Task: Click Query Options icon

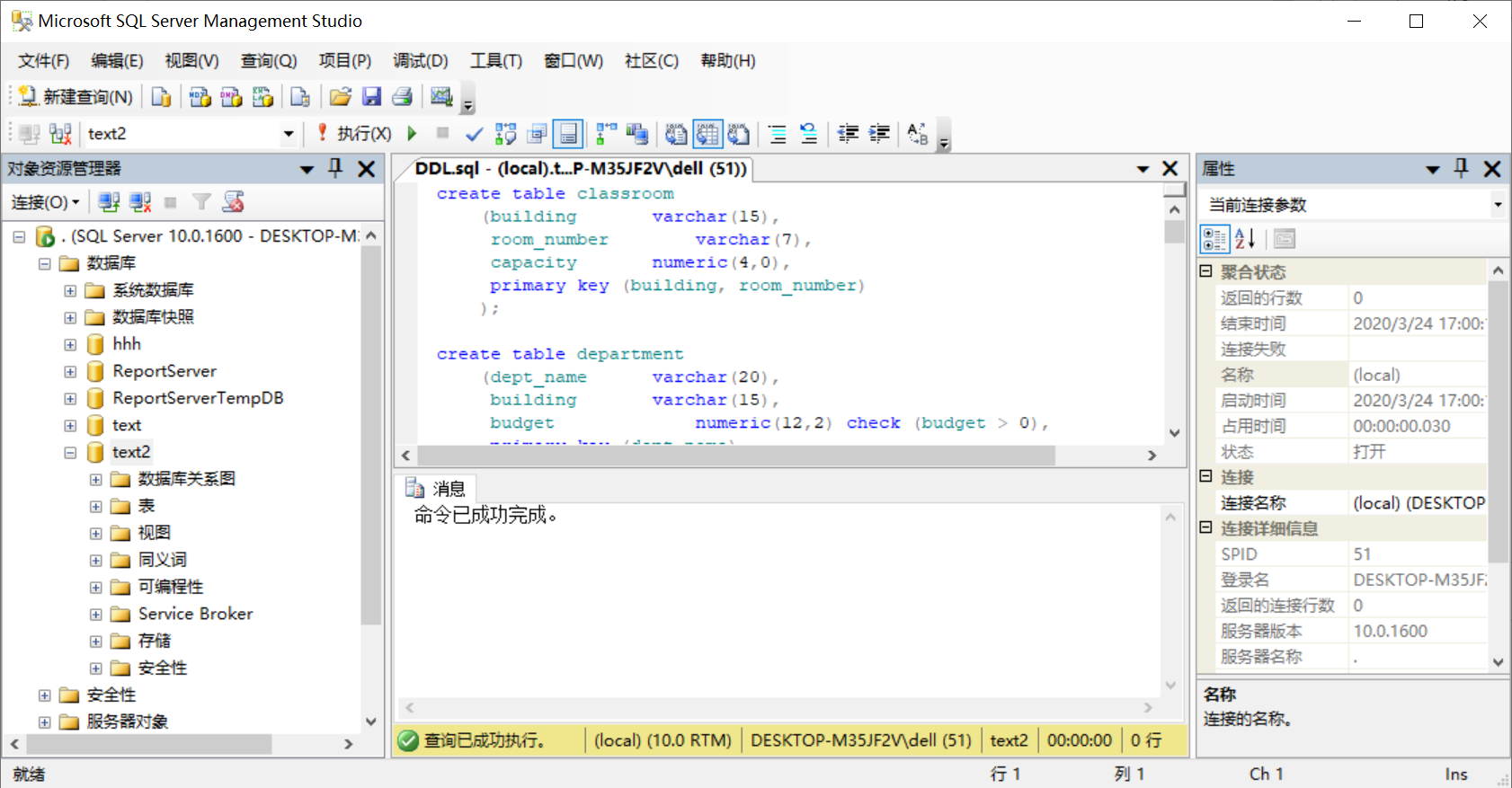Action: tap(537, 134)
